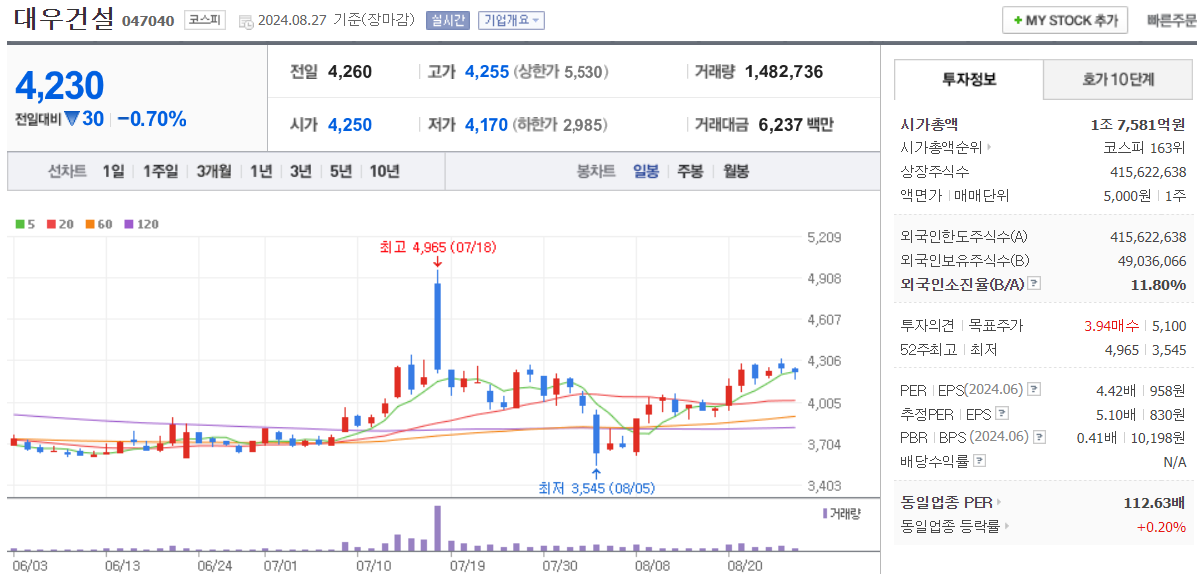
Task: Click the tallest volume bar in chart
Action: coord(438,528)
